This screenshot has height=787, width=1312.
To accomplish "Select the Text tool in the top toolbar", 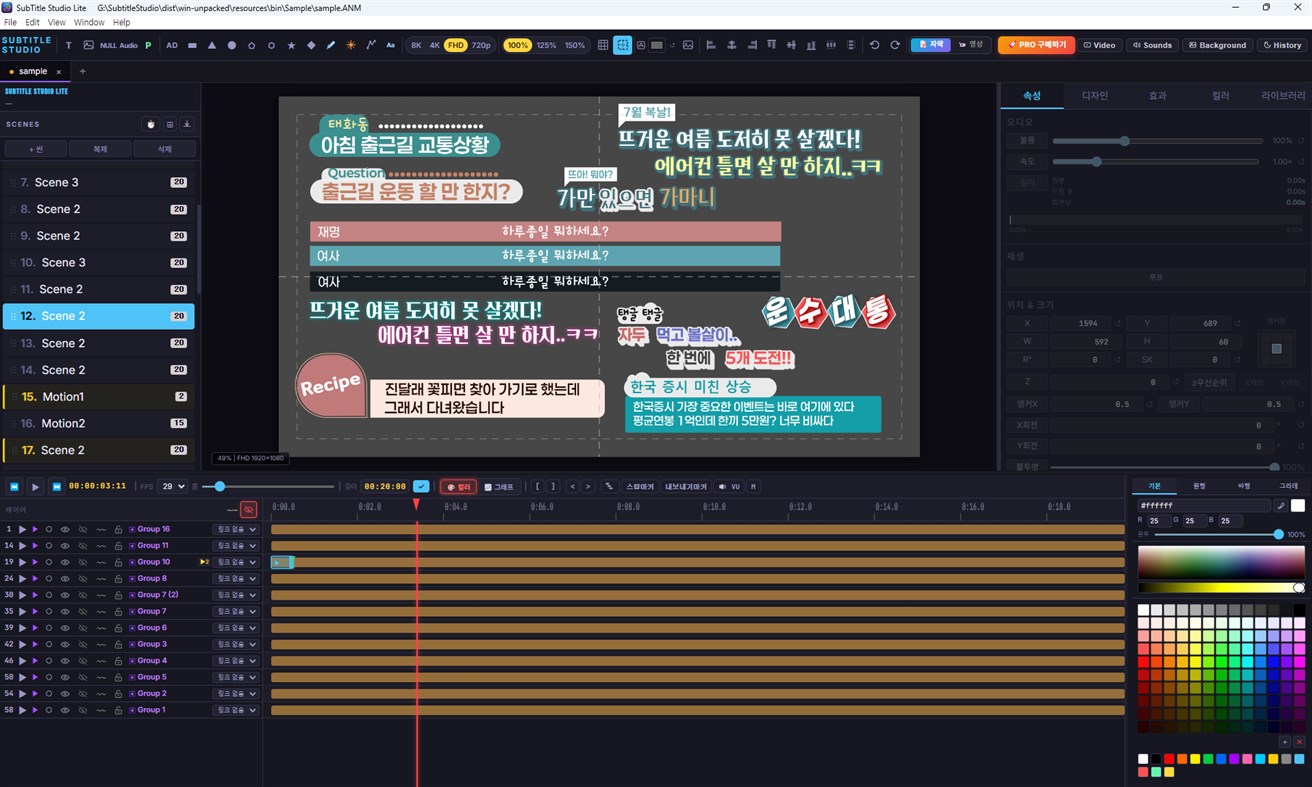I will pyautogui.click(x=69, y=45).
